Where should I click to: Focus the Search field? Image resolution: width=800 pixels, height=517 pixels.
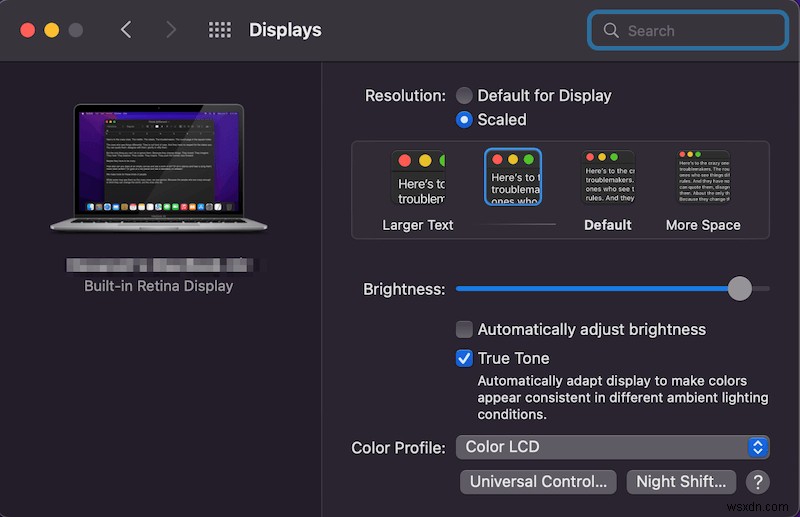click(688, 31)
